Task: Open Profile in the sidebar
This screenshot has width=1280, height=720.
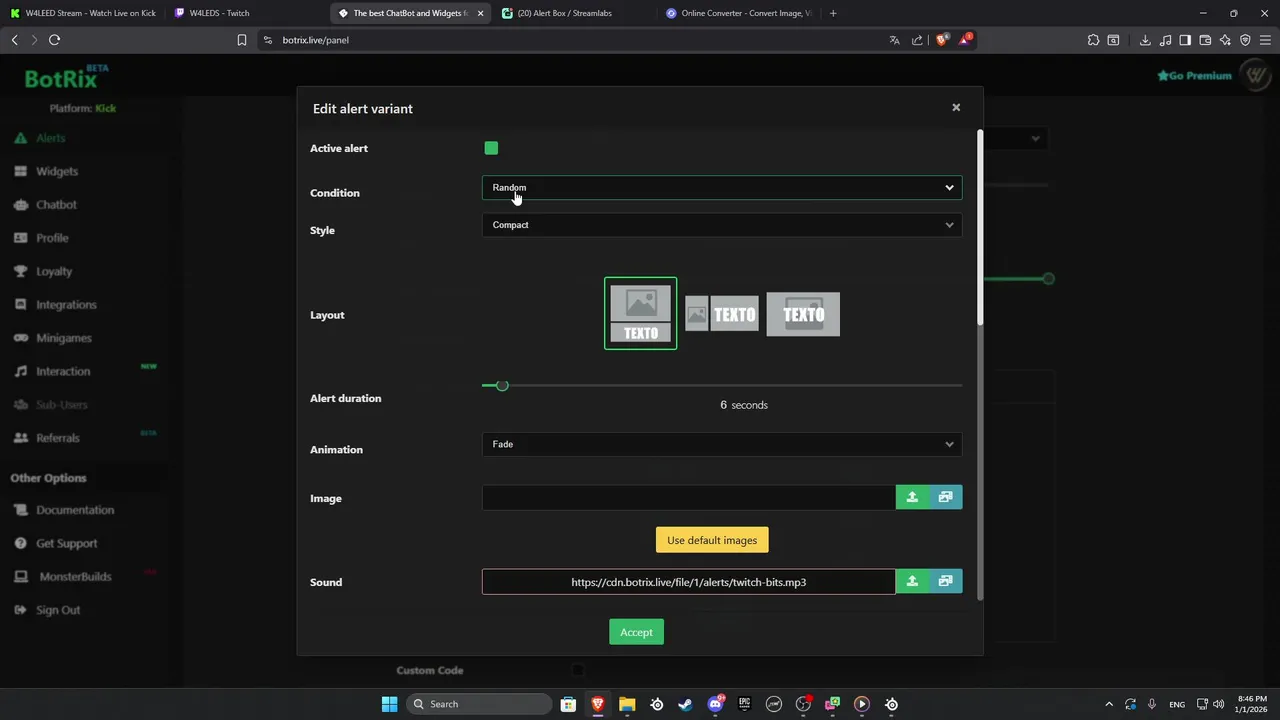Action: (52, 238)
